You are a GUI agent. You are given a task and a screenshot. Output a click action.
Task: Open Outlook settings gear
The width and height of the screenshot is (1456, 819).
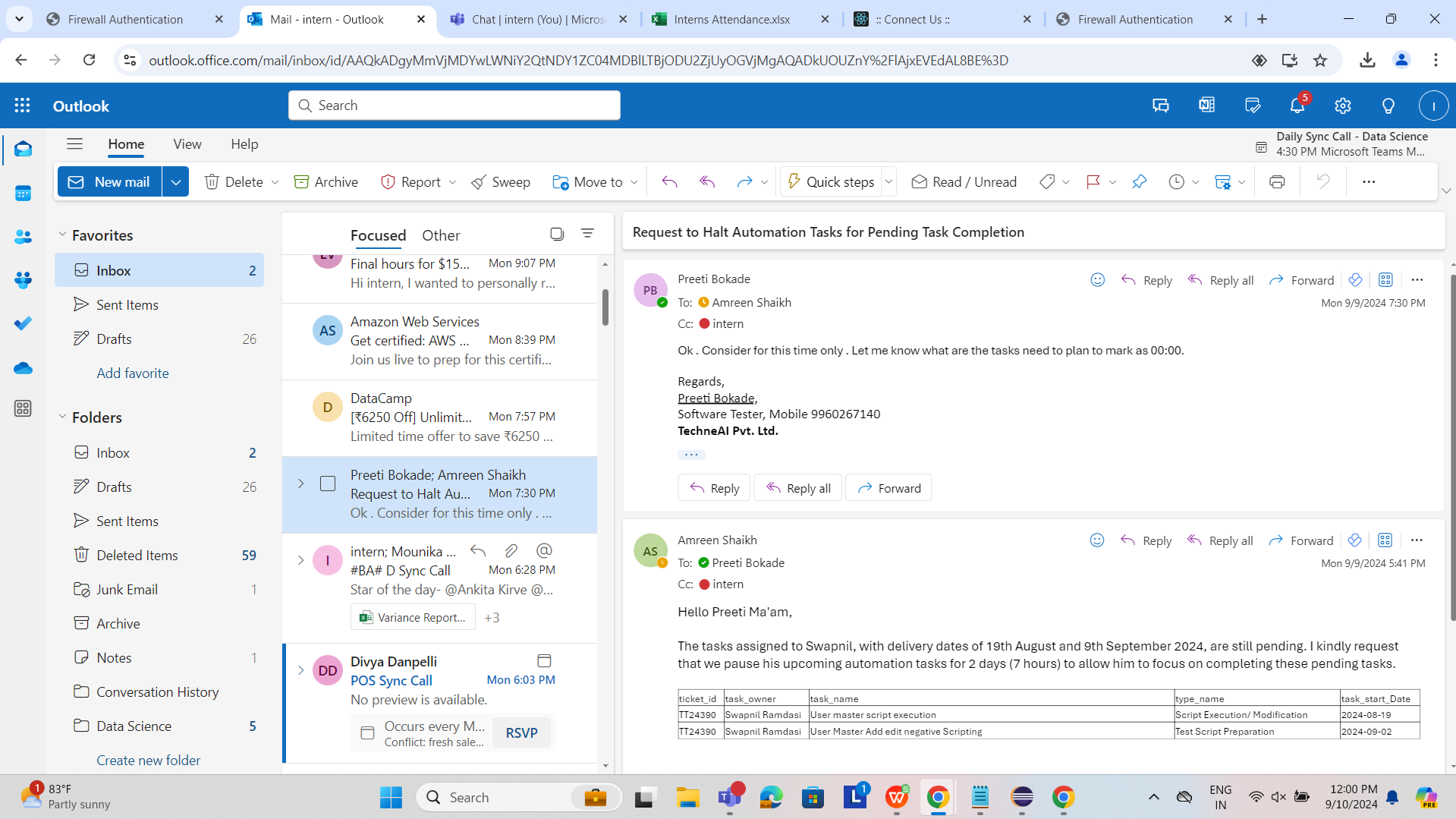tap(1343, 106)
